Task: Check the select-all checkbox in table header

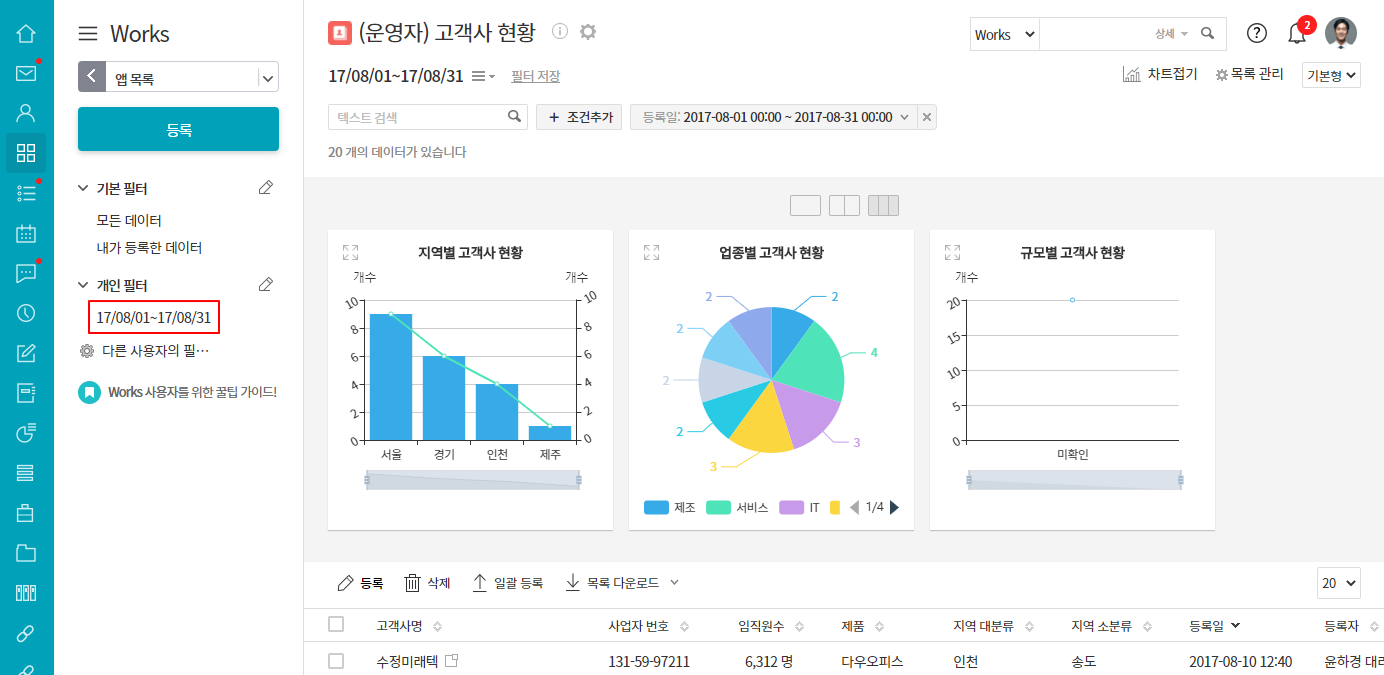Action: point(336,625)
